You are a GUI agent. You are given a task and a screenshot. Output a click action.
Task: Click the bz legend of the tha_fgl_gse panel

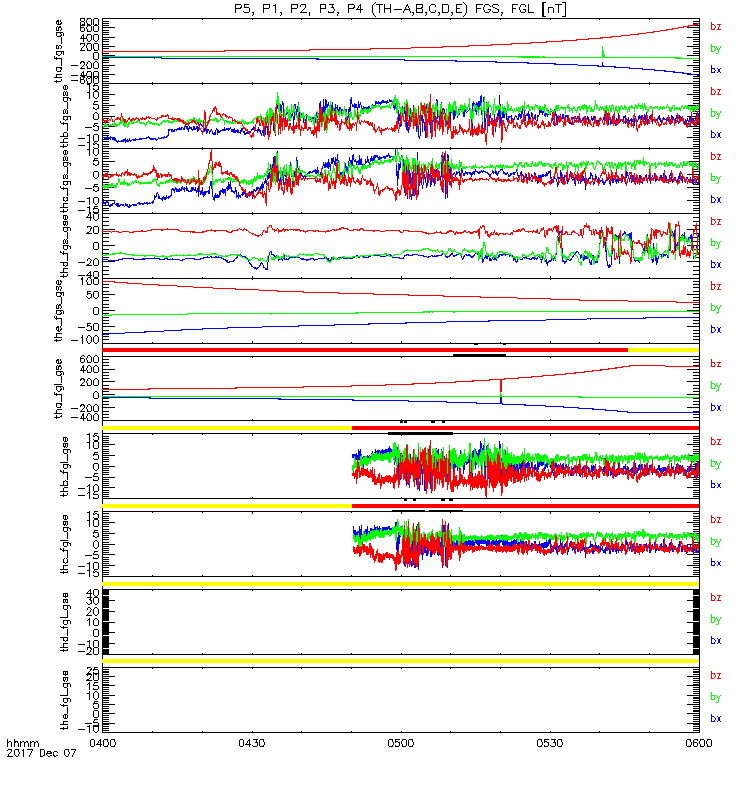pos(716,364)
